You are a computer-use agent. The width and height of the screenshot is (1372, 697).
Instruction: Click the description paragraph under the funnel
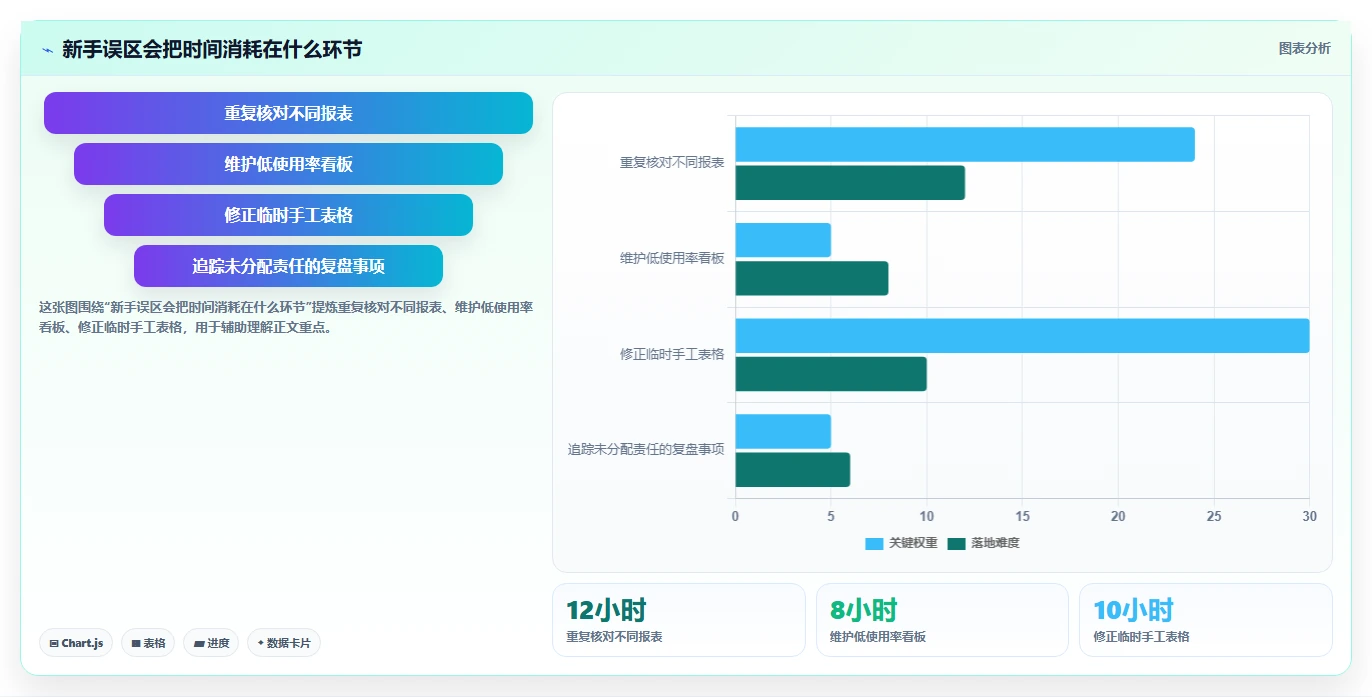click(x=286, y=317)
